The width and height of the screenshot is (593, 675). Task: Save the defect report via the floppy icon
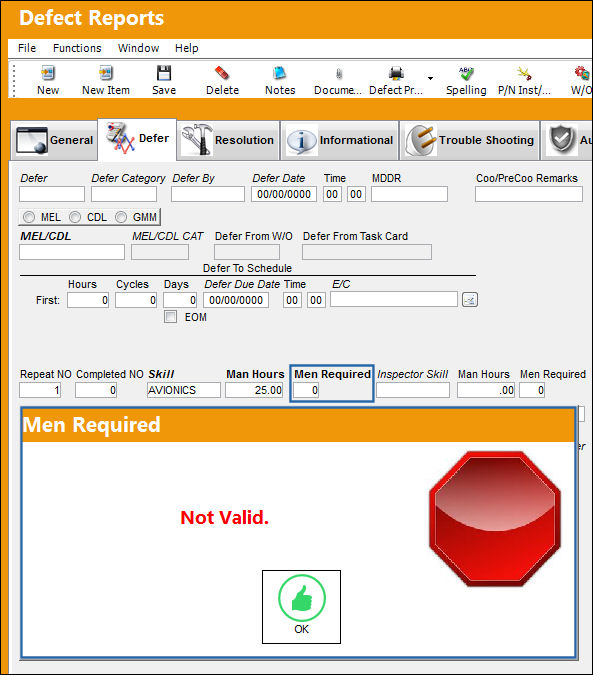click(164, 73)
